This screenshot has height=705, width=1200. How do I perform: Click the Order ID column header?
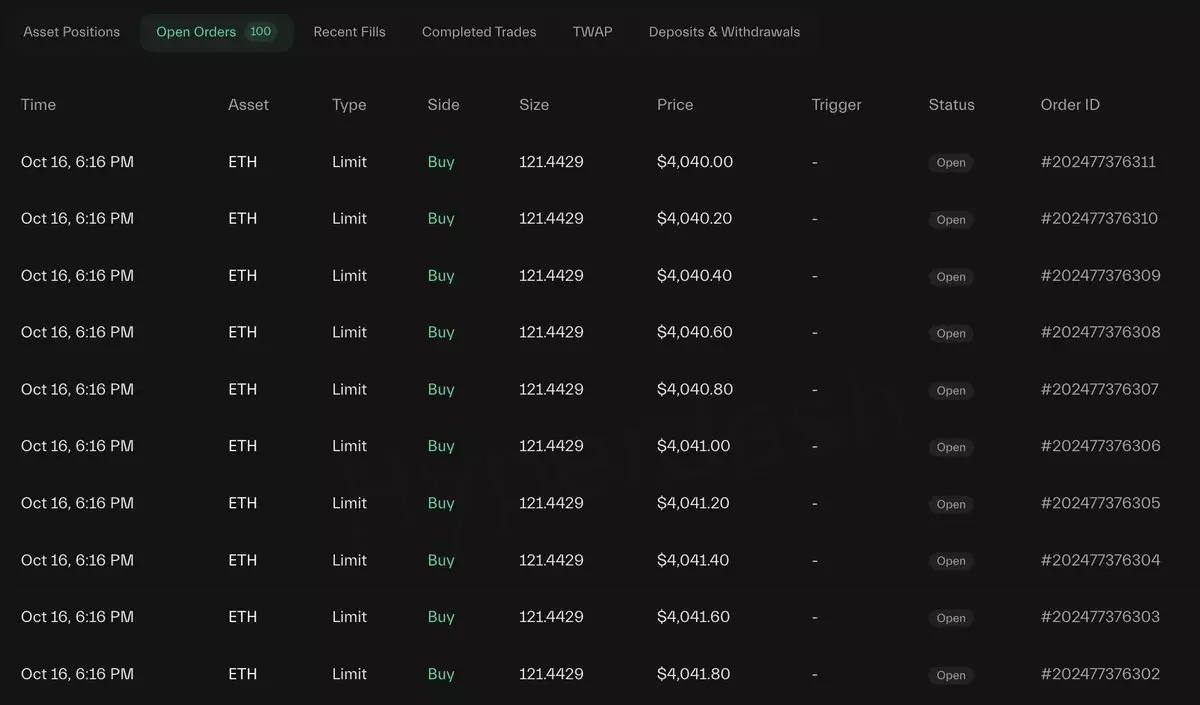tap(1070, 105)
